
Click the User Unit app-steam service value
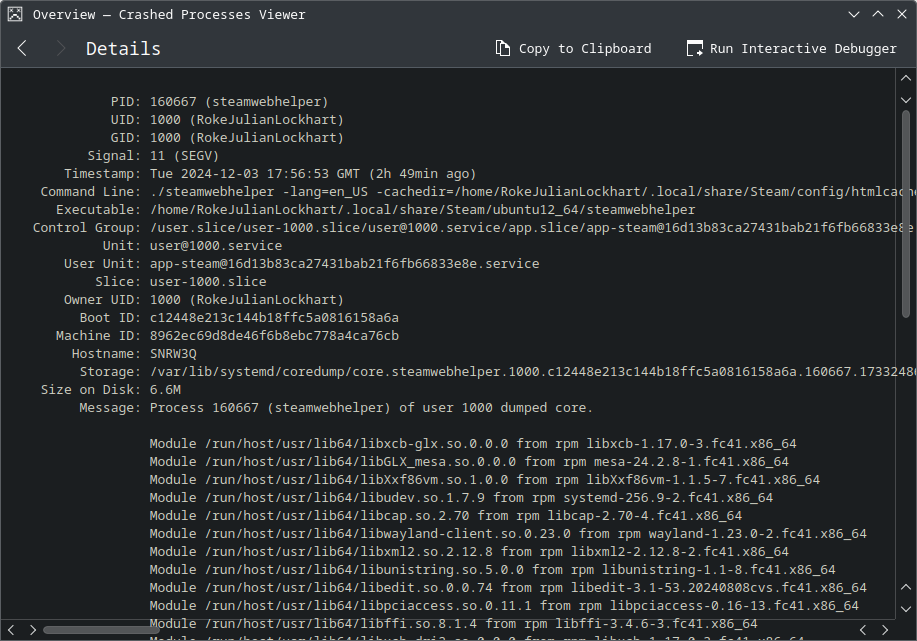point(344,264)
